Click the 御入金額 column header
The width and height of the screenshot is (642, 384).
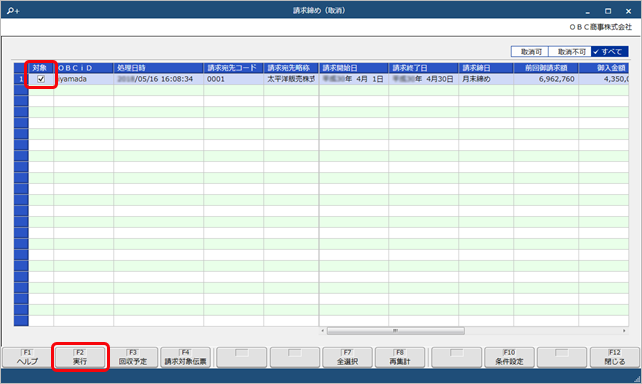point(604,68)
